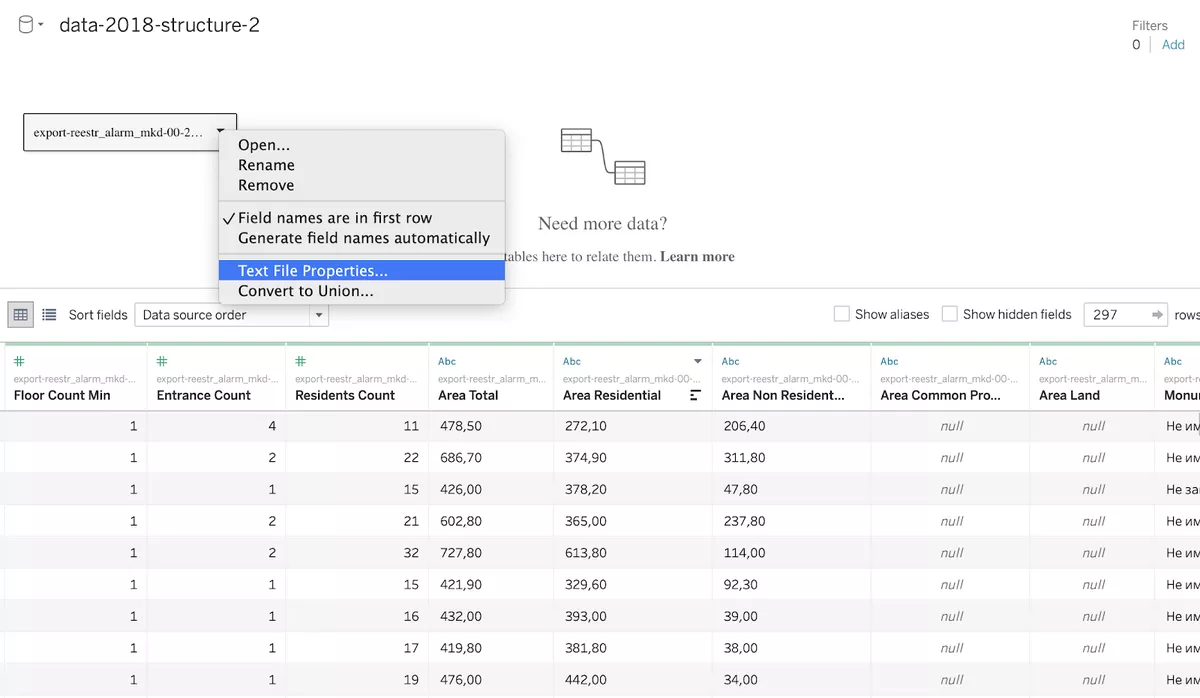The width and height of the screenshot is (1200, 698).
Task: Click the data source database icon
Action: click(x=26, y=25)
